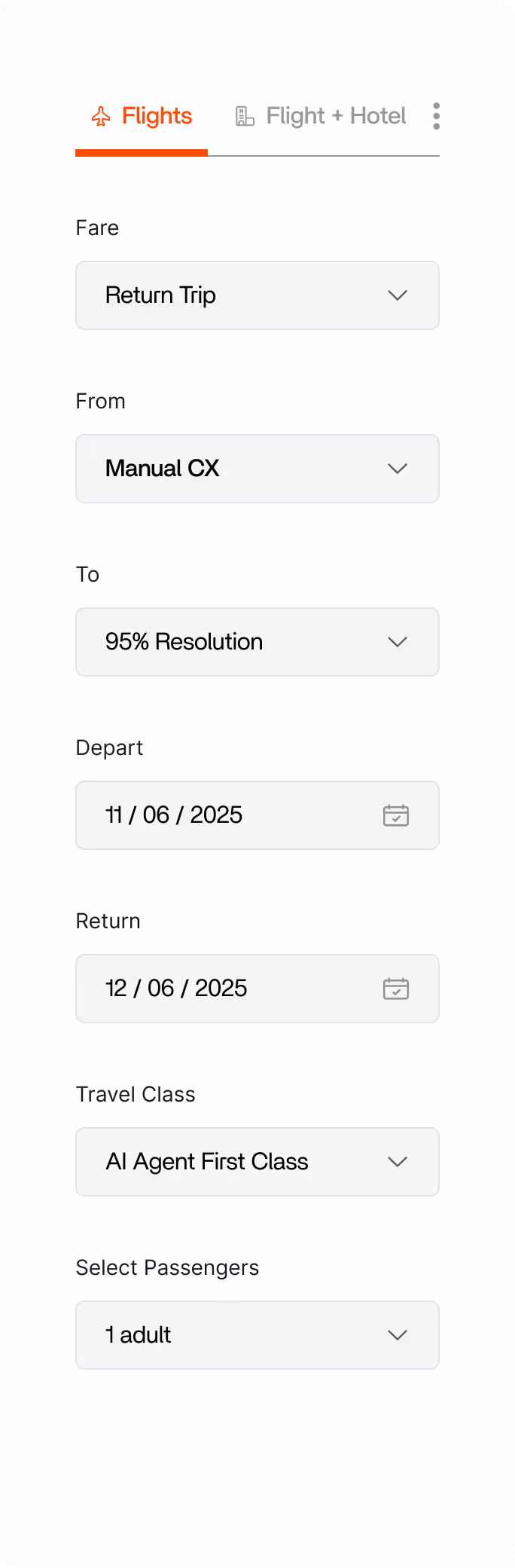Screen dimensions: 515x1568
Task: Select the Depart date 11 / 06 / 2025 field
Action: coord(257,815)
